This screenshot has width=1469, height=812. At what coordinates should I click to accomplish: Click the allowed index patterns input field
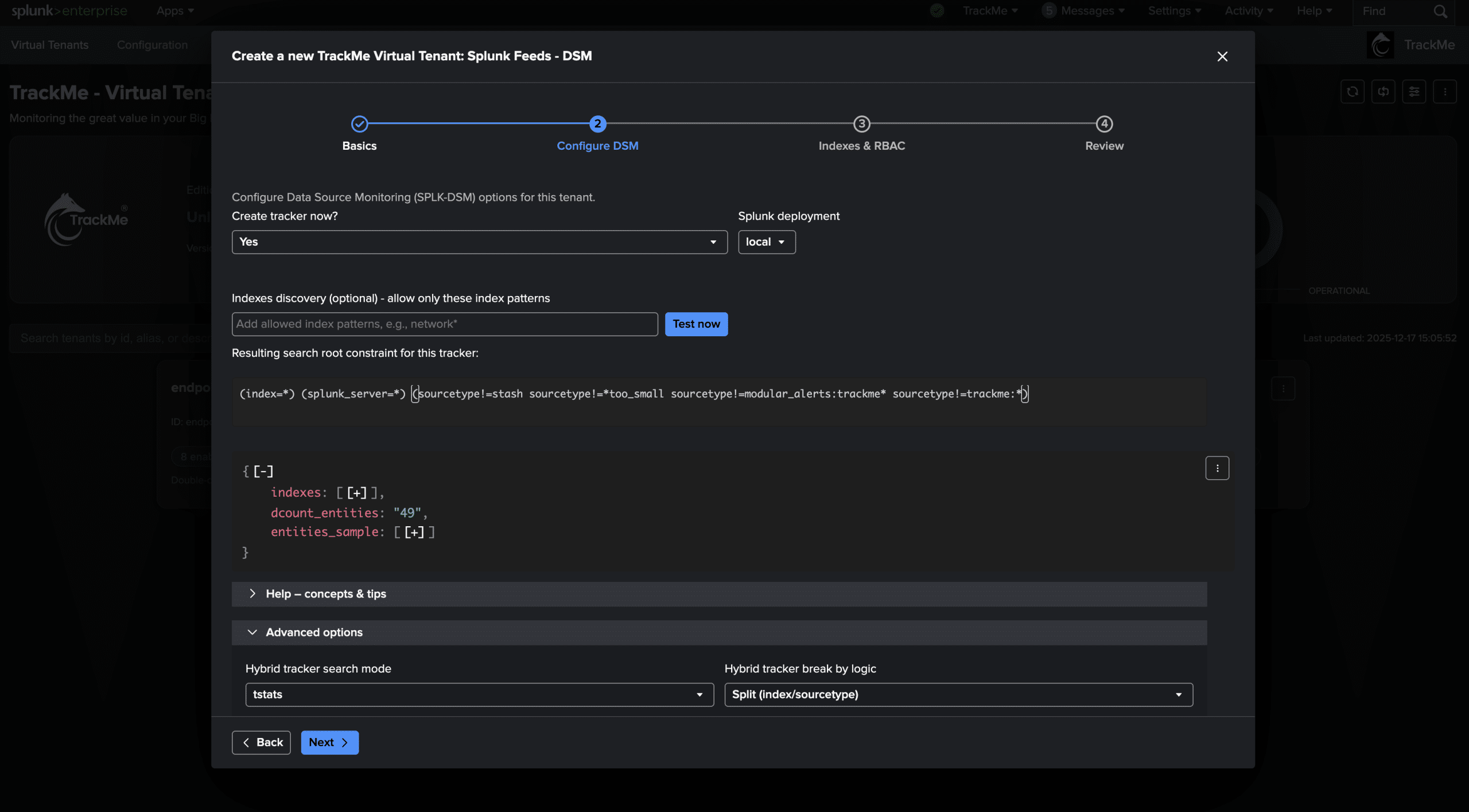[444, 324]
